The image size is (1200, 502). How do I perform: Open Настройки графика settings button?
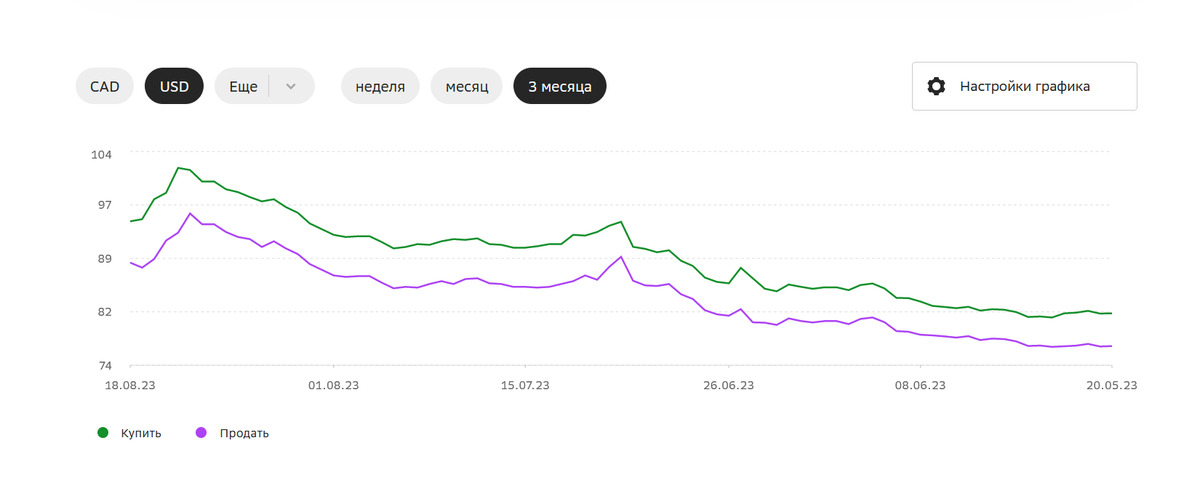(1024, 86)
